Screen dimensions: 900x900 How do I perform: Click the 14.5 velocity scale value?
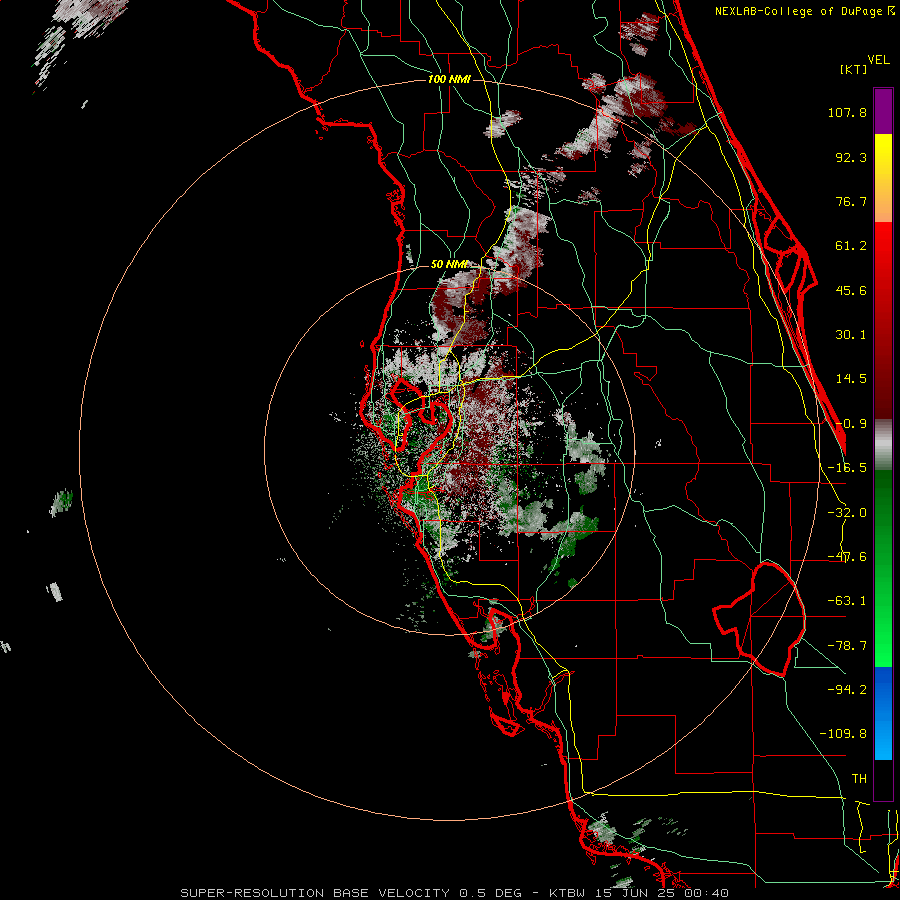coord(851,379)
